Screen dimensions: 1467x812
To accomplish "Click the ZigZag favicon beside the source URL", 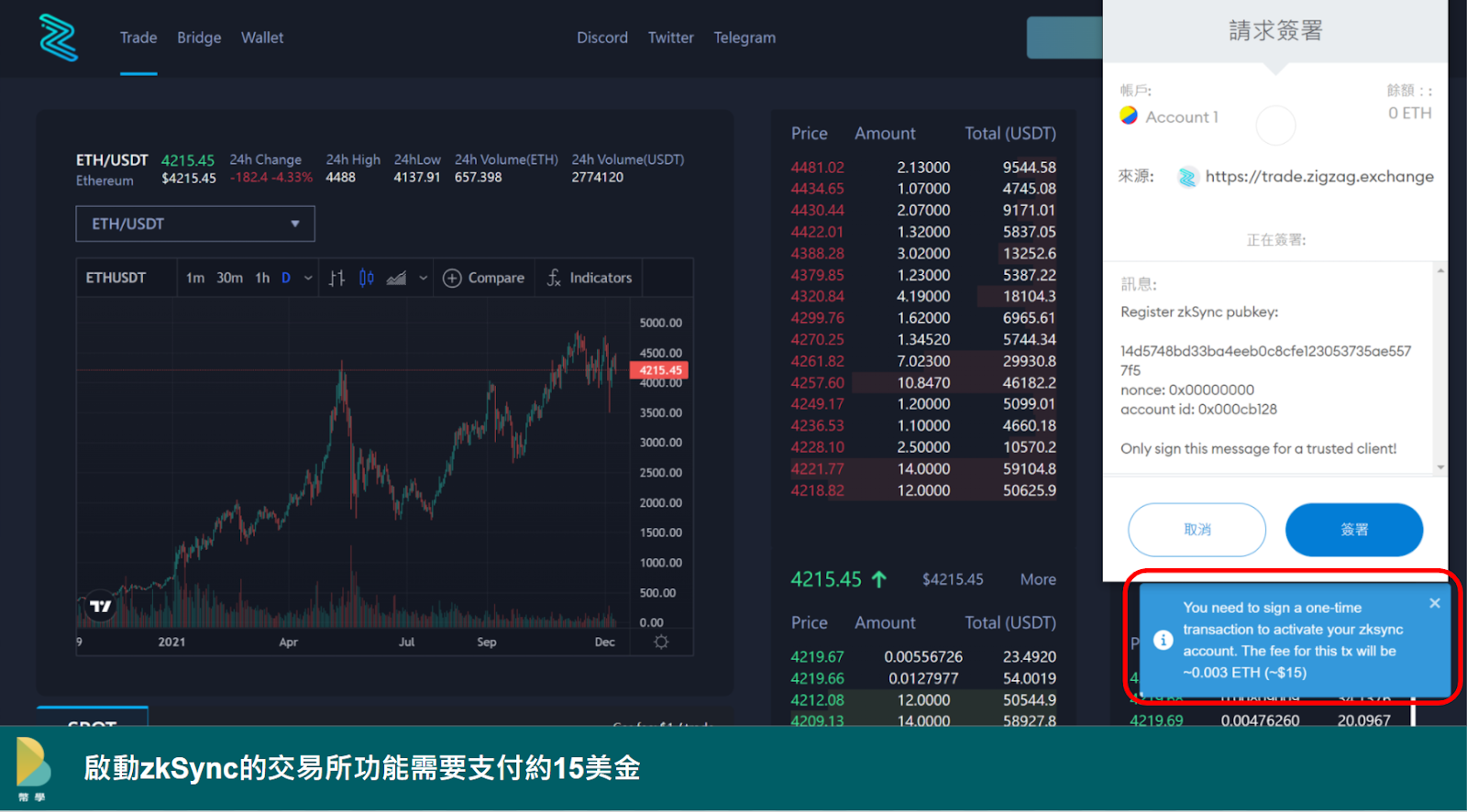I will click(1187, 177).
